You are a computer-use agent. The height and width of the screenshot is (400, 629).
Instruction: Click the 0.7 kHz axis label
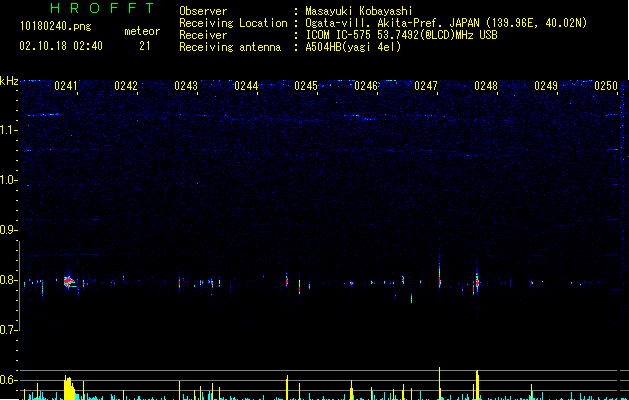coord(8,330)
